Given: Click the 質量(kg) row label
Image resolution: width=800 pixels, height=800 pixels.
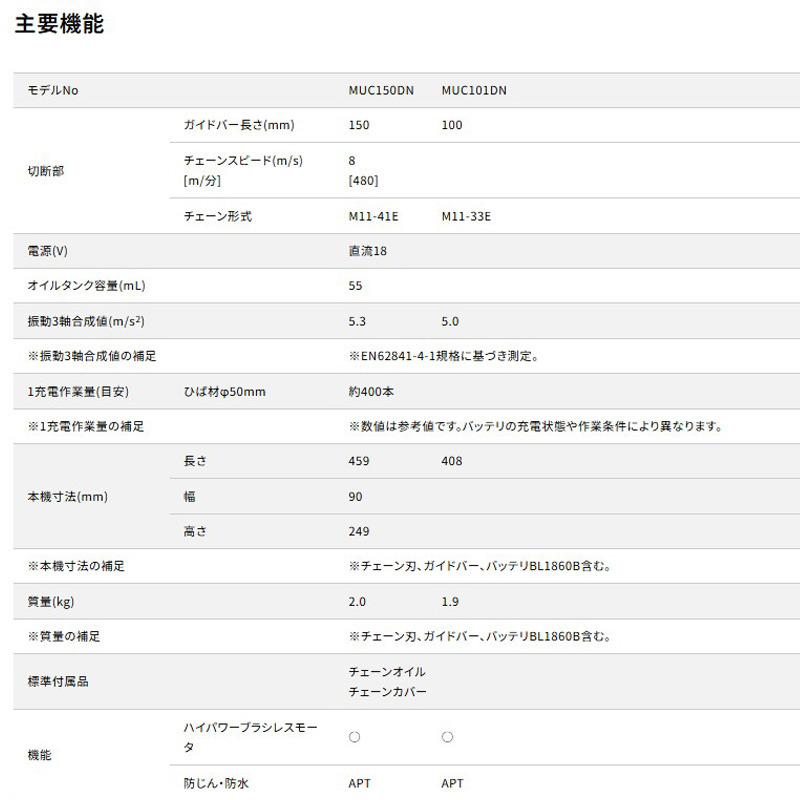Looking at the screenshot, I should point(54,601).
